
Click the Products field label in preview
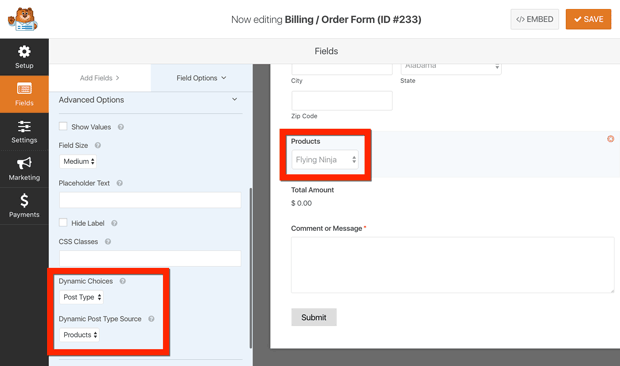[306, 141]
